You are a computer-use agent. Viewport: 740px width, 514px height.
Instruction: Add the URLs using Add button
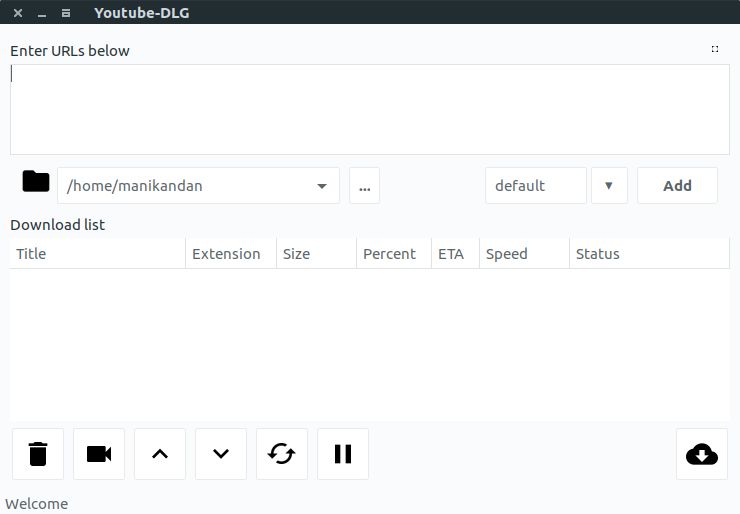(677, 185)
